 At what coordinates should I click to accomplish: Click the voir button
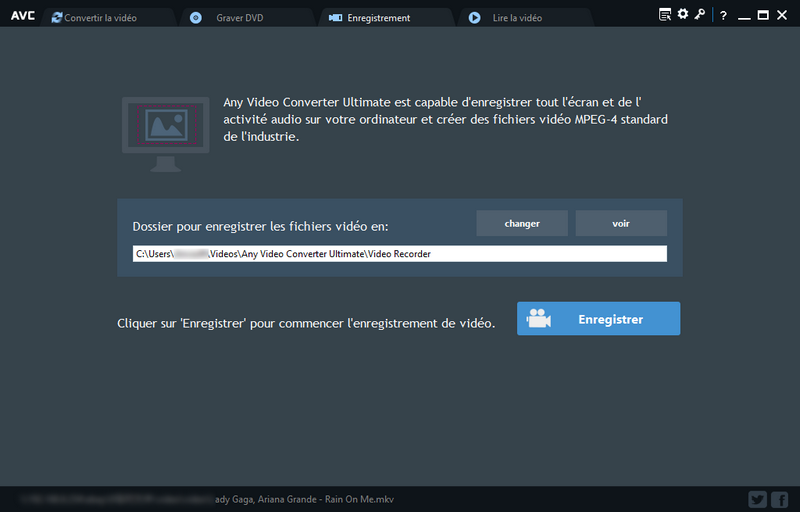[621, 223]
